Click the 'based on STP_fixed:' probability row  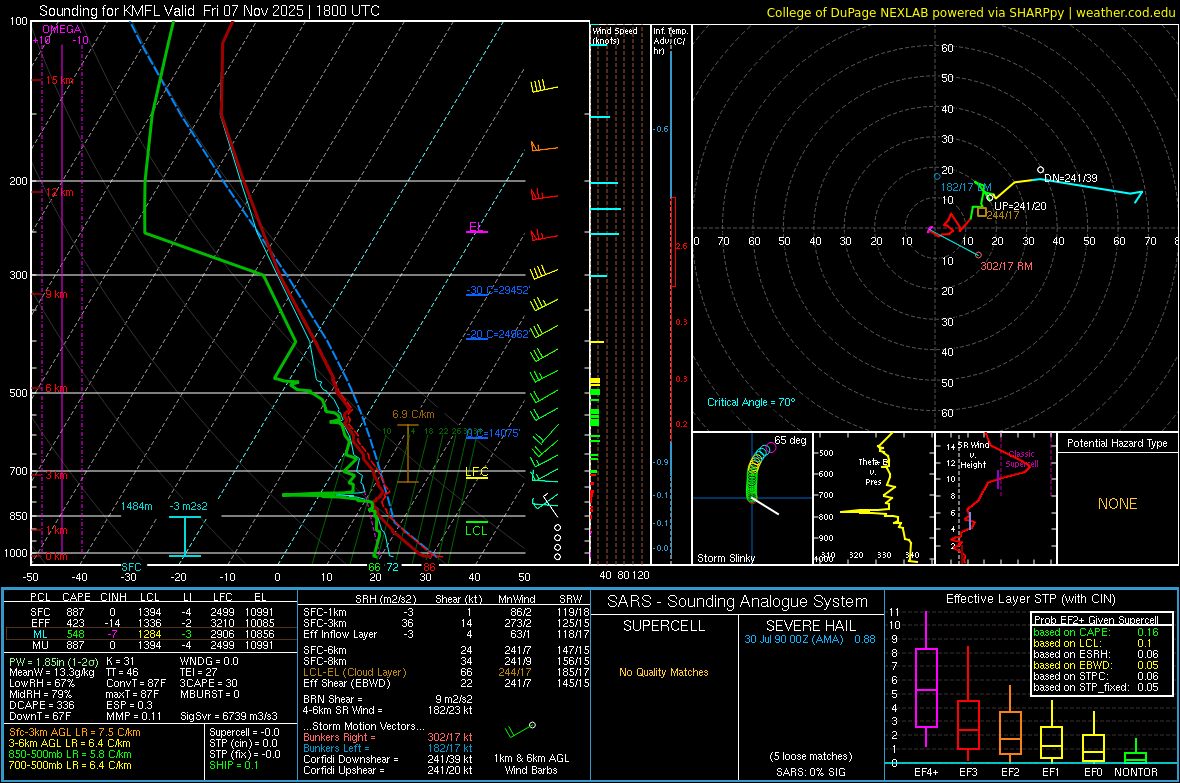1096,687
